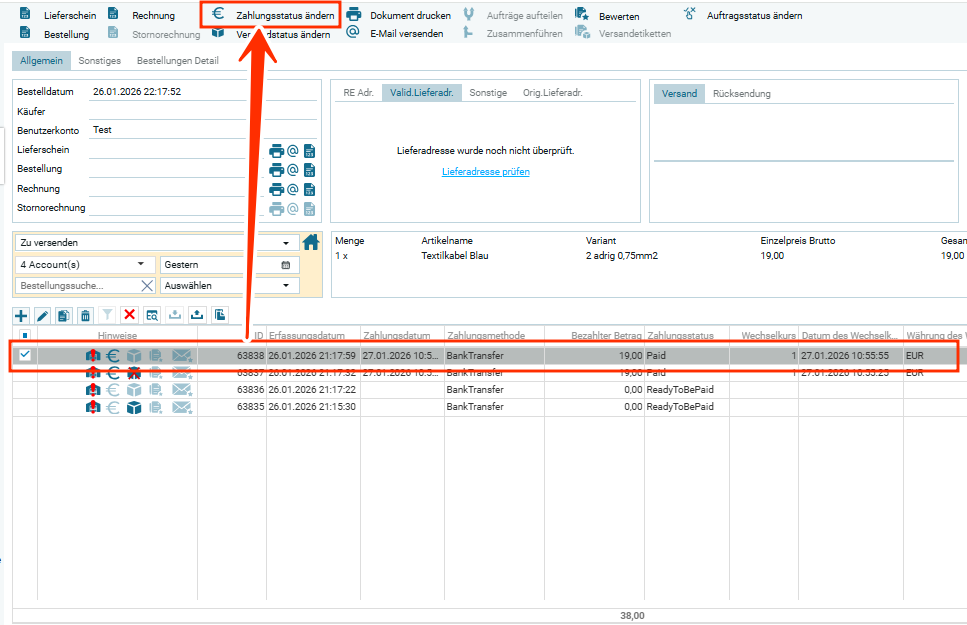The image size is (967, 625).
Task: Click the pencil edit icon above the table
Action: pyautogui.click(x=43, y=315)
